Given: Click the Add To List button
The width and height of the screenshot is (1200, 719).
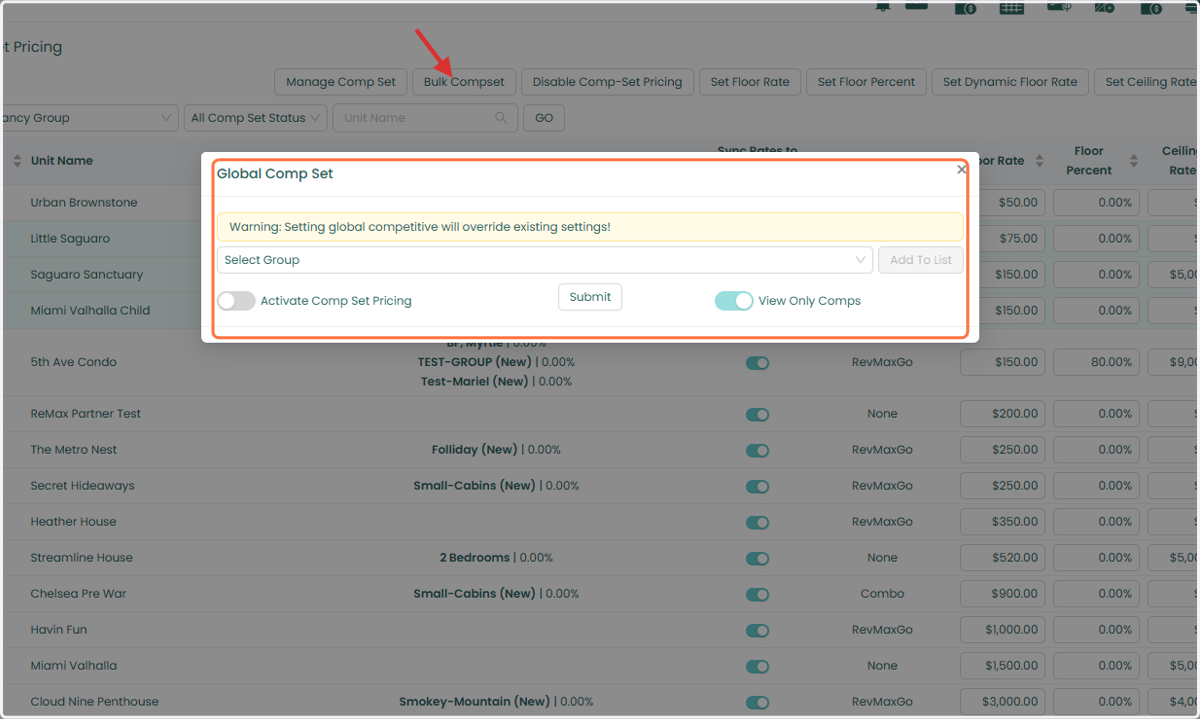Looking at the screenshot, I should (x=921, y=260).
